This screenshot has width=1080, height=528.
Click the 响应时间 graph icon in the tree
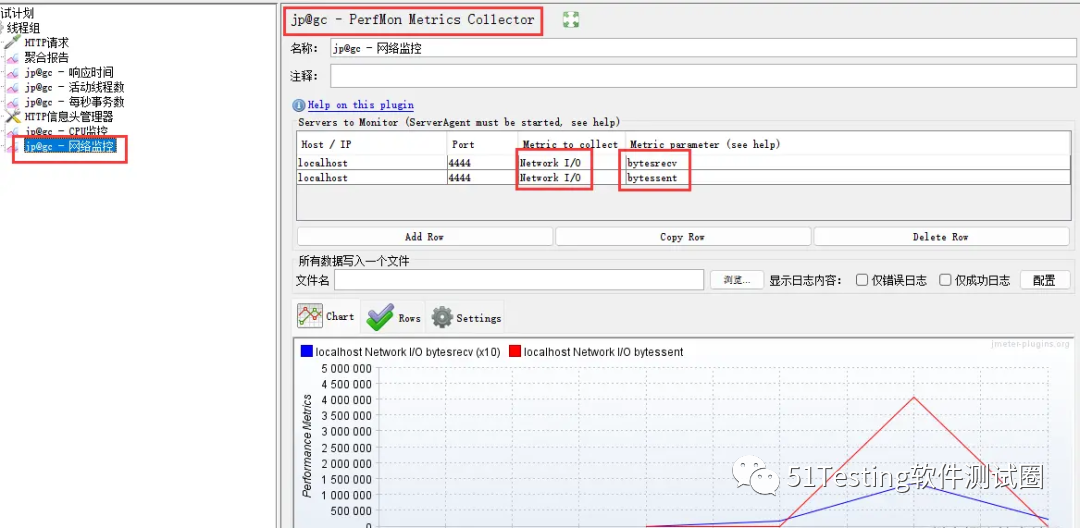pos(12,73)
